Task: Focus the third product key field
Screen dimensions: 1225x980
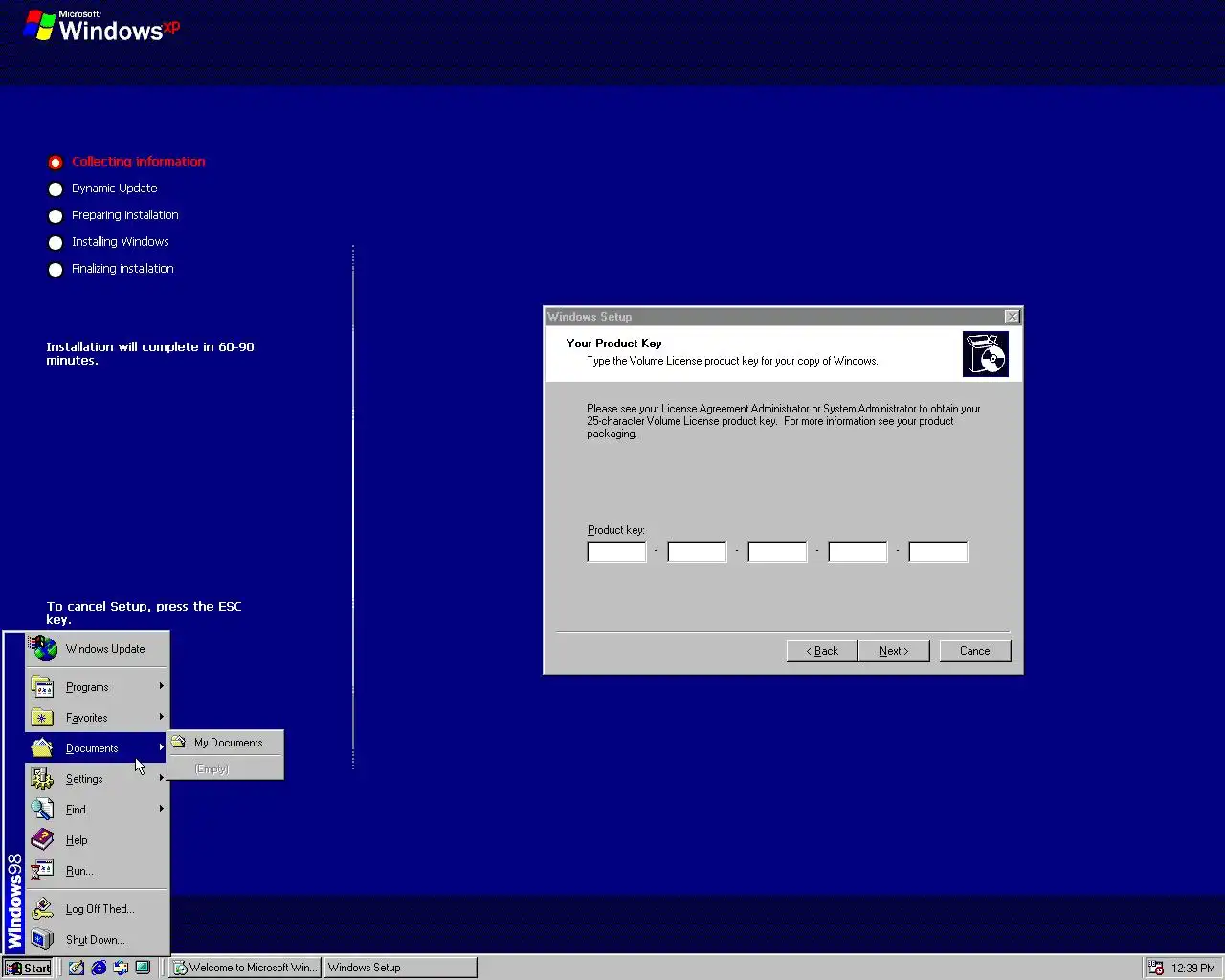Action: click(x=777, y=551)
